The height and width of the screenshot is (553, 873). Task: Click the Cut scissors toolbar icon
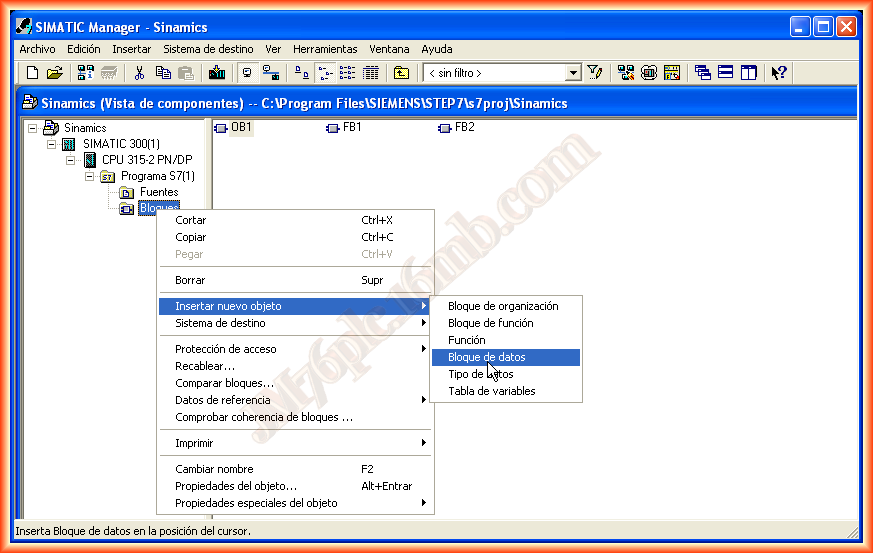[140, 73]
